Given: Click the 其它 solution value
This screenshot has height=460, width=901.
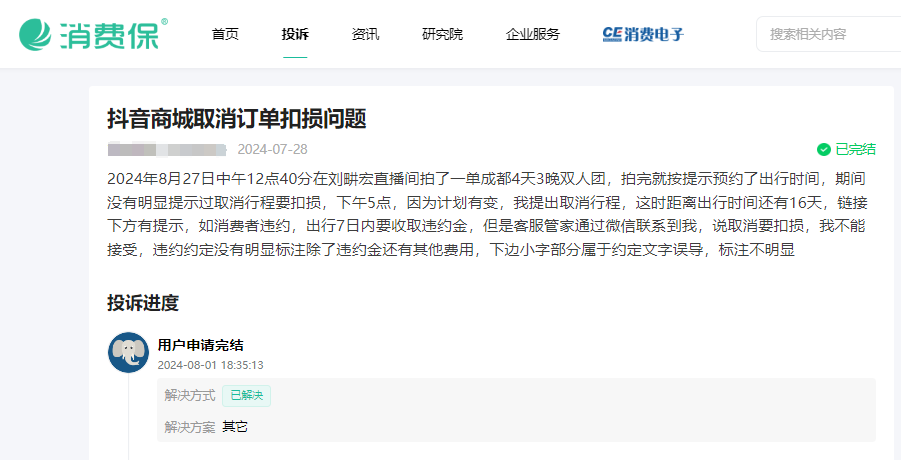Looking at the screenshot, I should (235, 427).
